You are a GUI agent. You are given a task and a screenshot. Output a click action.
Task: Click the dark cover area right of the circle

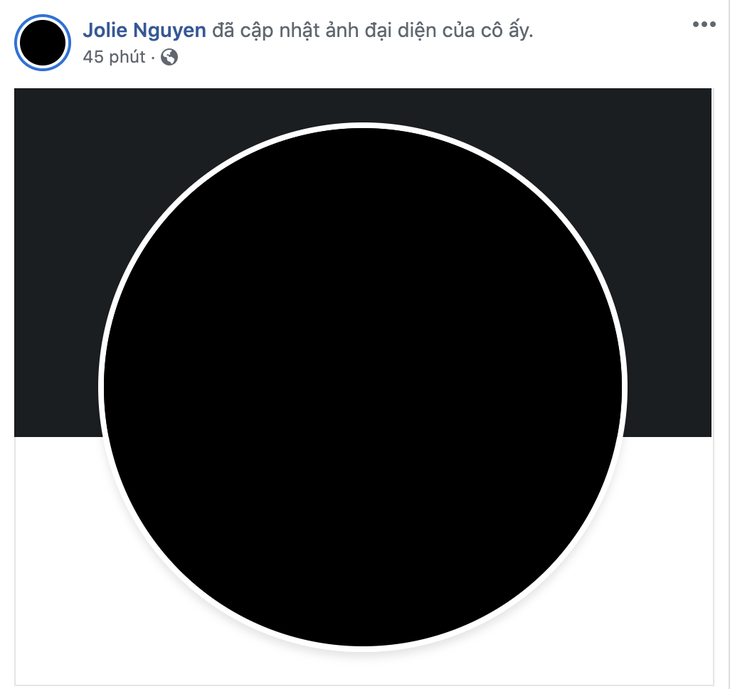coord(668,261)
